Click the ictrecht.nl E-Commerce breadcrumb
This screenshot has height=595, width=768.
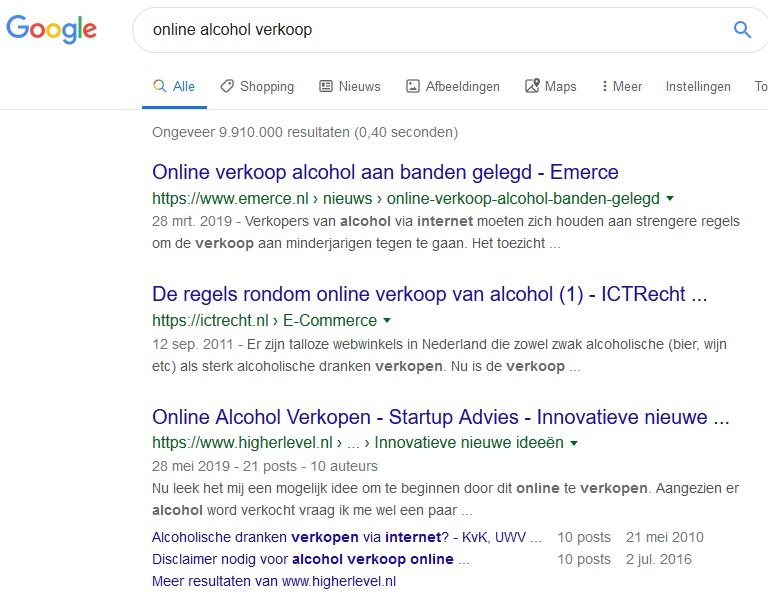click(x=264, y=320)
